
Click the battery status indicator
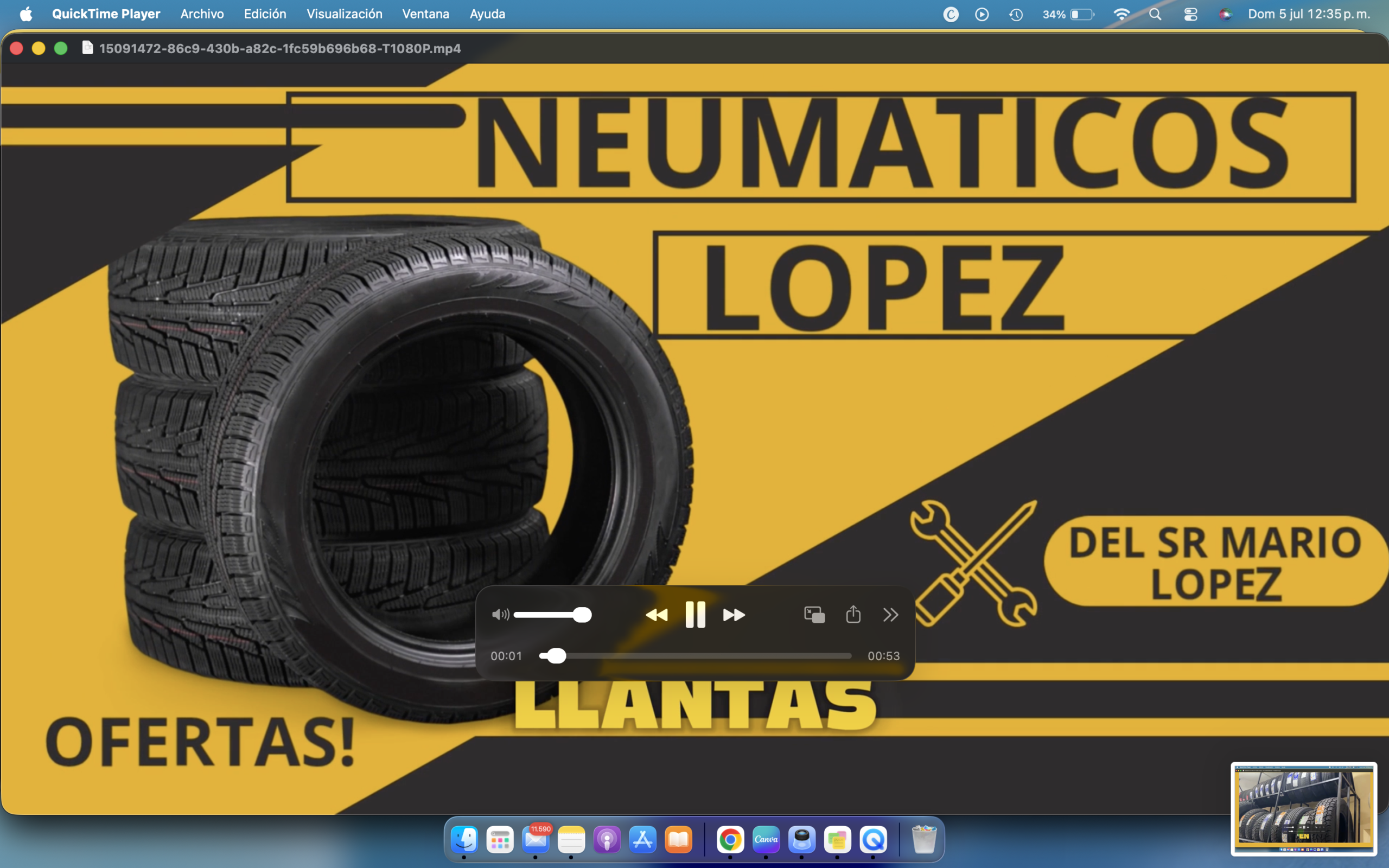1068,14
